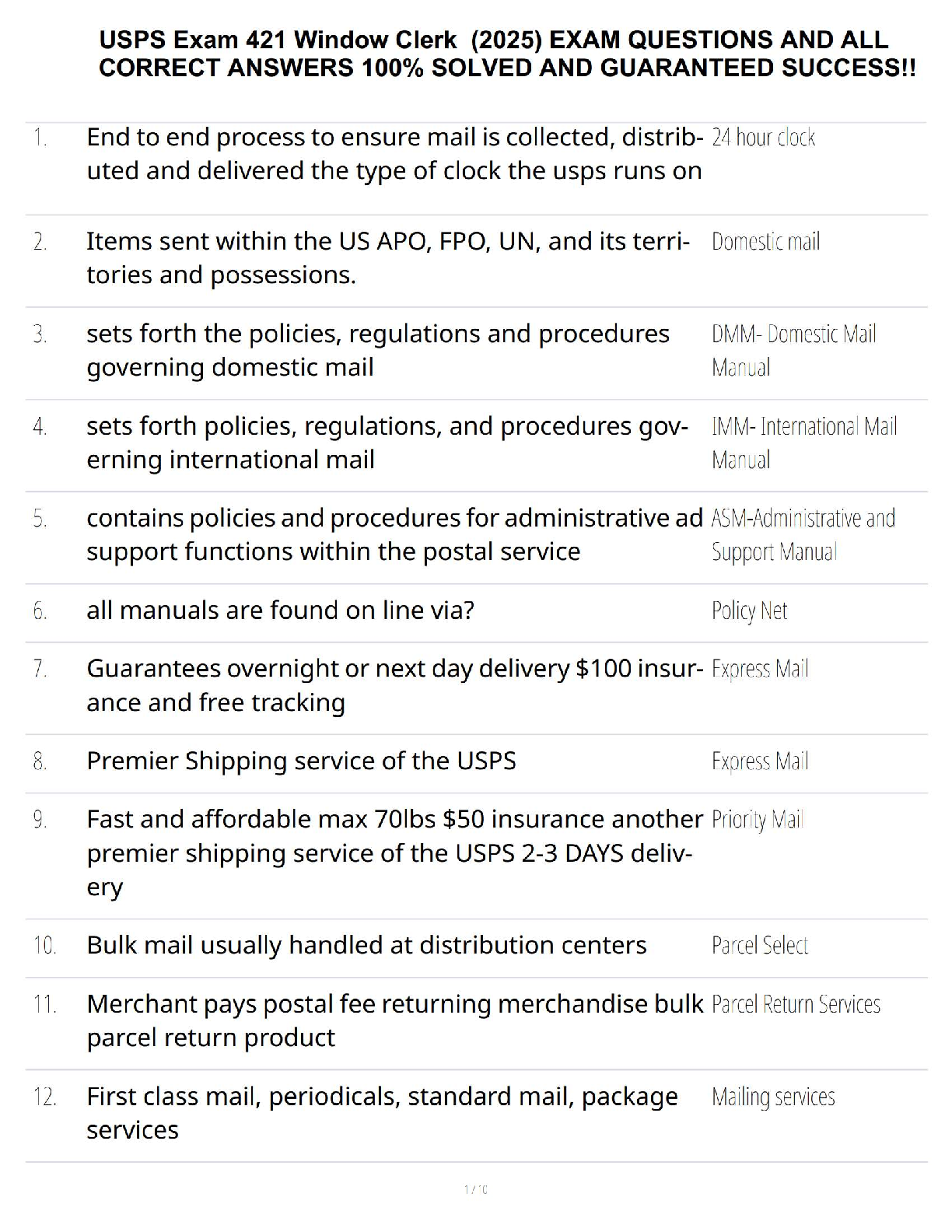Click "Premier Shipping service of the USPS" question
This screenshot has width=952, height=1232.
pos(301,761)
